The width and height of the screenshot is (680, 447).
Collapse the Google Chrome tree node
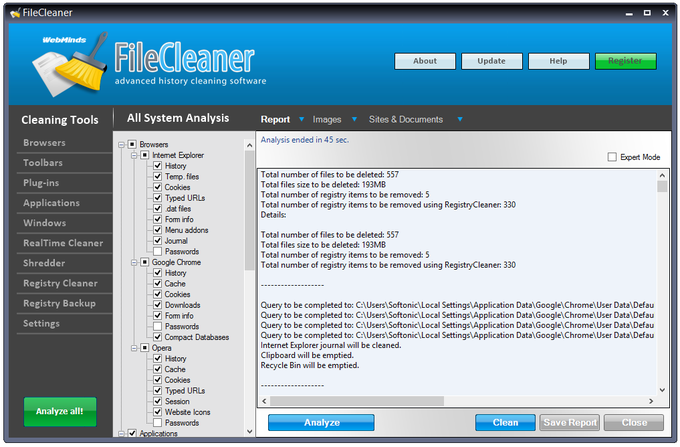pyautogui.click(x=134, y=262)
